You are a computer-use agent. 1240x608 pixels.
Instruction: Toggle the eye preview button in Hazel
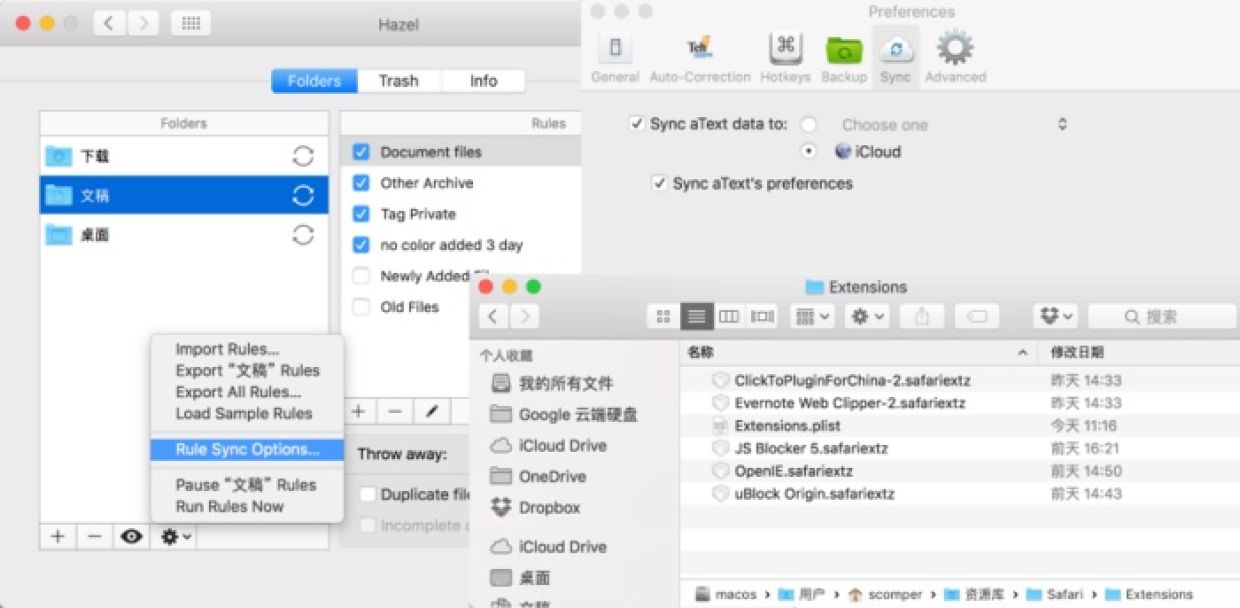(131, 536)
